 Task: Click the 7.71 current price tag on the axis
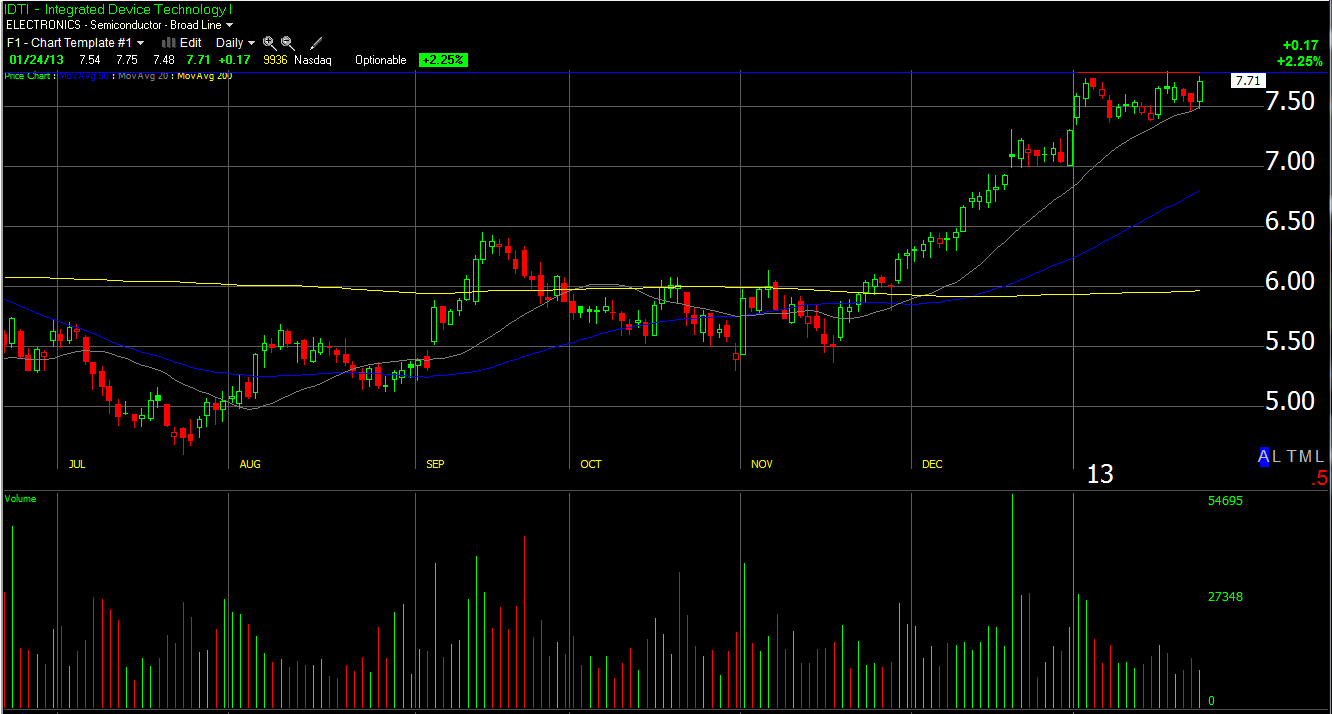(1247, 80)
